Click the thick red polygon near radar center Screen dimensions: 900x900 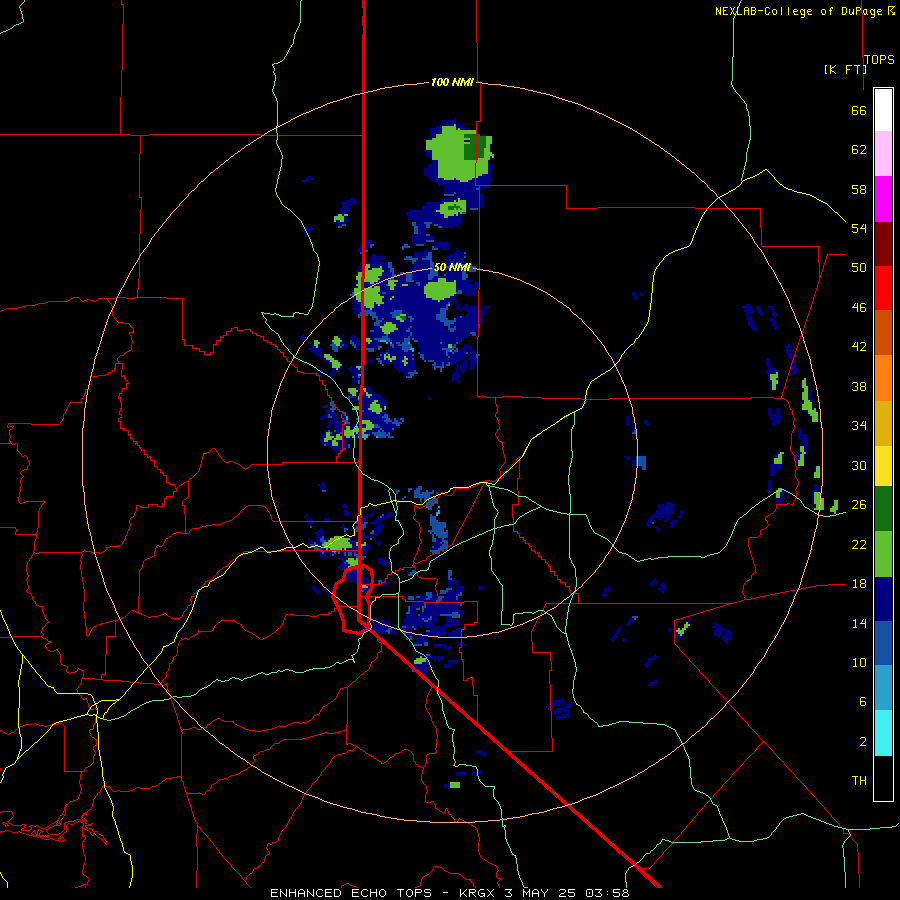(x=354, y=599)
